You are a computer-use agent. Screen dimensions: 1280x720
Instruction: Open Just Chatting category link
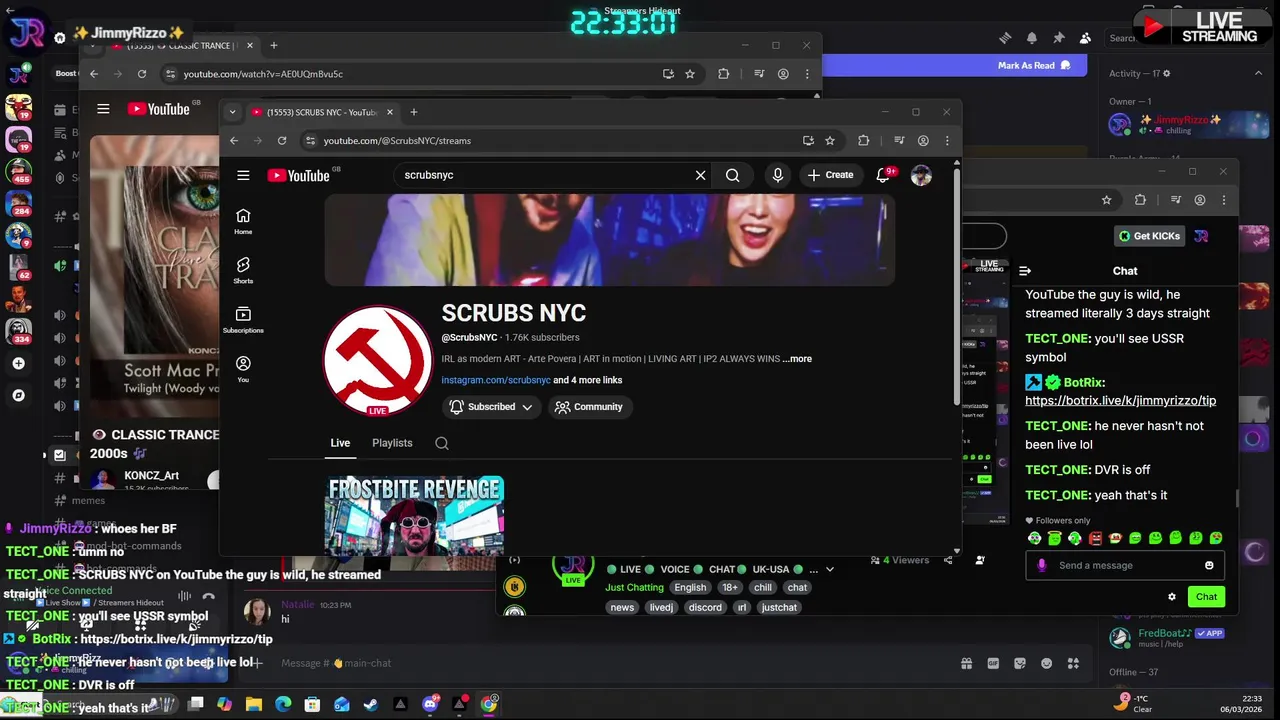pyautogui.click(x=634, y=588)
